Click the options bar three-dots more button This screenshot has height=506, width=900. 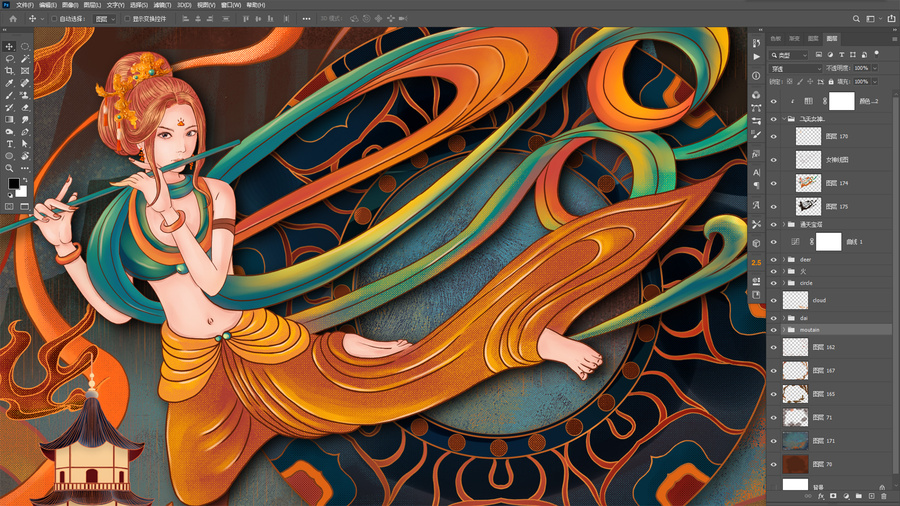[x=307, y=19]
